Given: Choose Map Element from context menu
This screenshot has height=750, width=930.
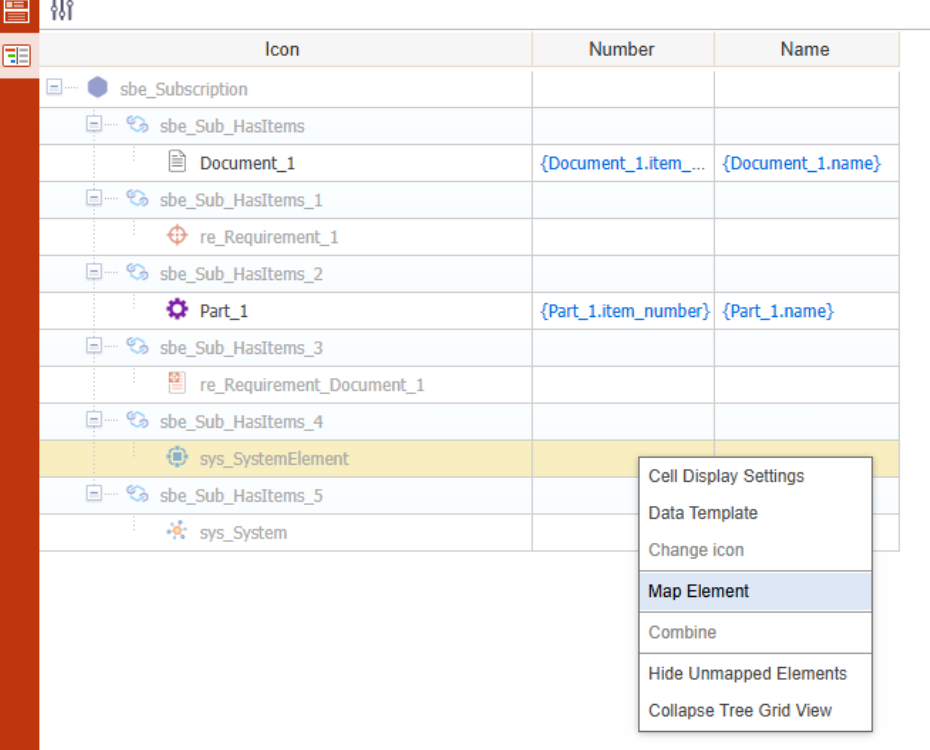Looking at the screenshot, I should click(698, 591).
